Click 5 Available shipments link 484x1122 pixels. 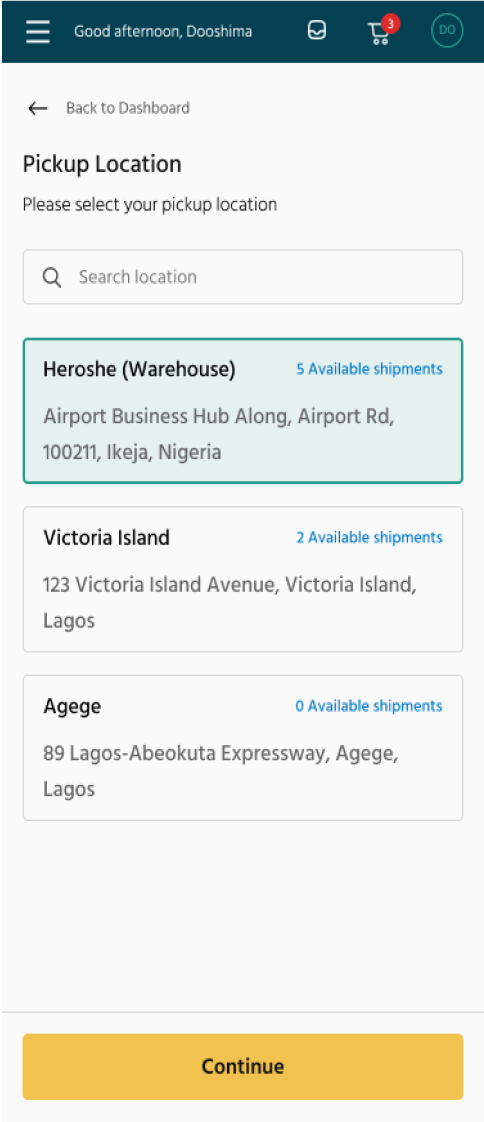click(369, 369)
